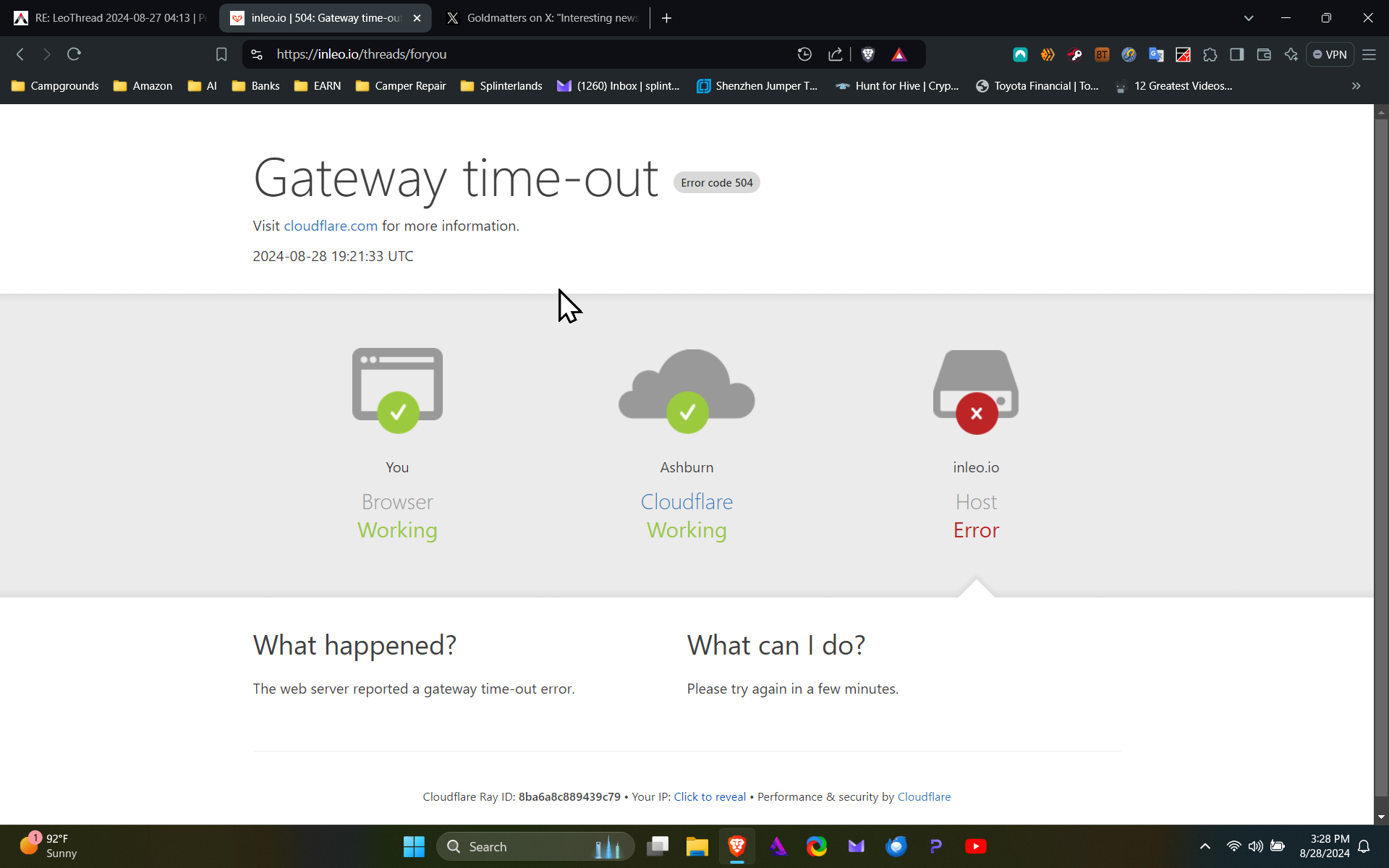Close the inleo.io tab
Viewport: 1389px width, 868px height.
tap(417, 18)
